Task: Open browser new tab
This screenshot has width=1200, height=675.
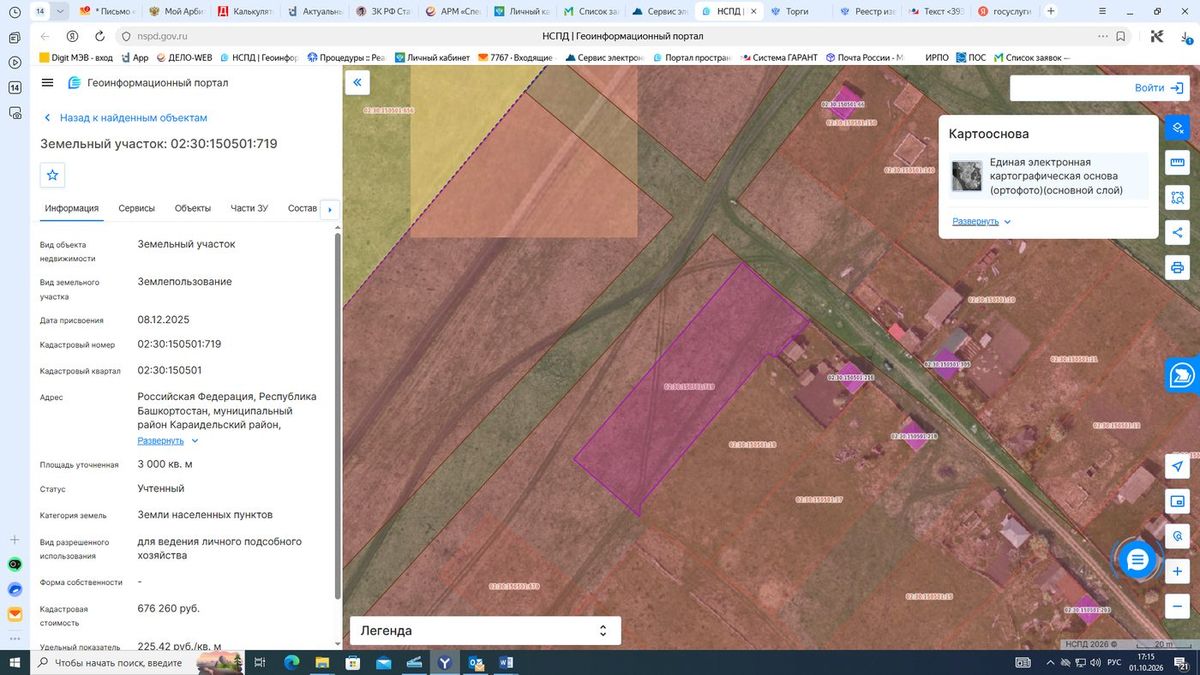Action: tap(1050, 11)
